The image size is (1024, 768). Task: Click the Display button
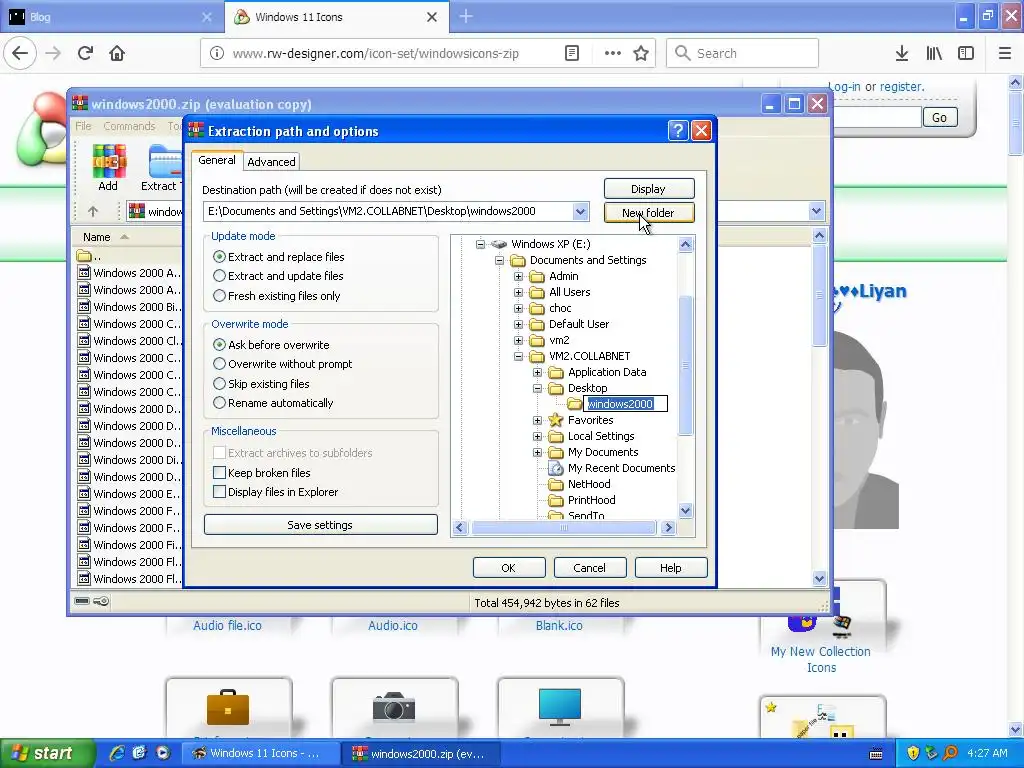click(x=648, y=189)
